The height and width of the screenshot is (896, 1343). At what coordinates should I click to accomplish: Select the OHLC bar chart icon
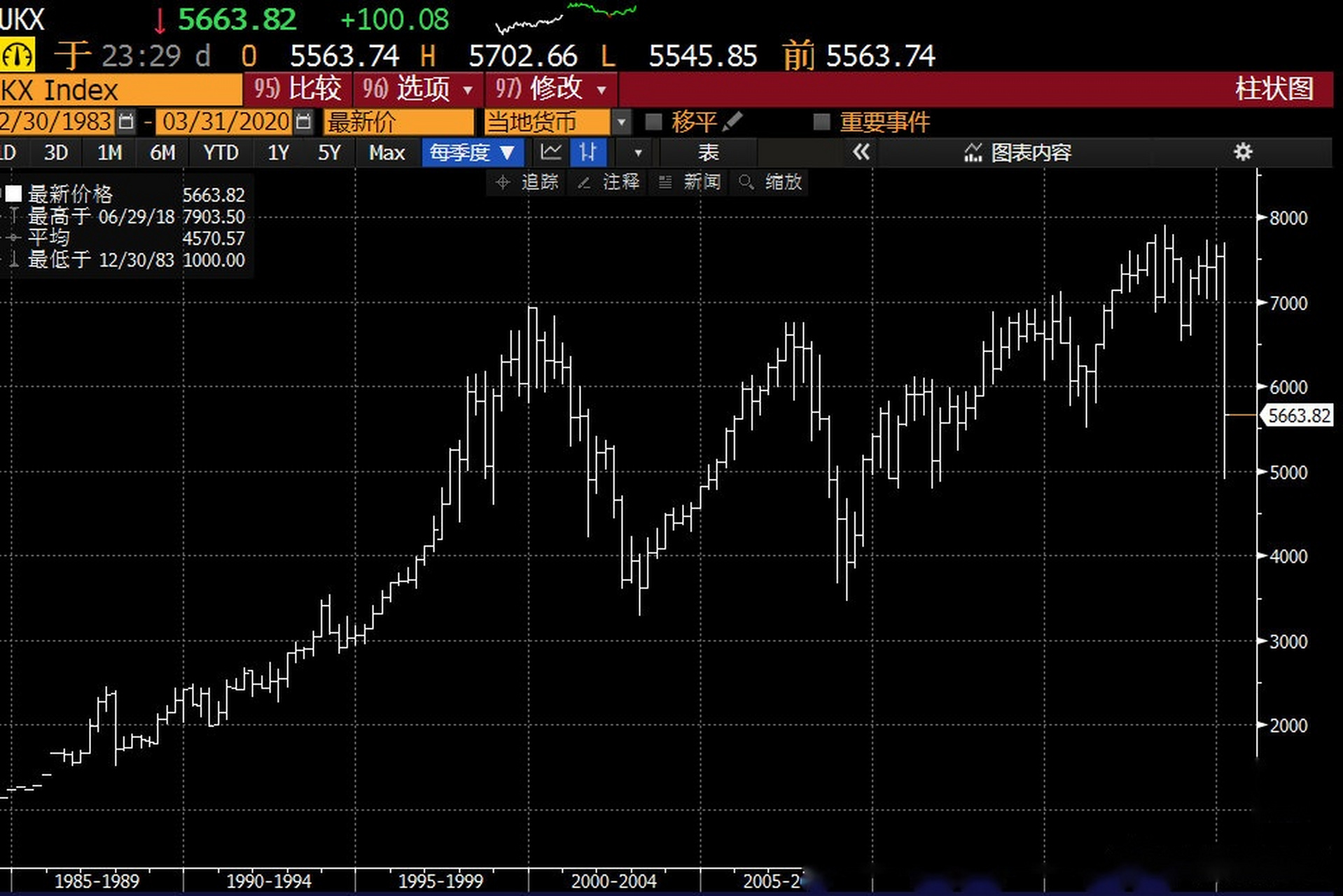click(588, 152)
